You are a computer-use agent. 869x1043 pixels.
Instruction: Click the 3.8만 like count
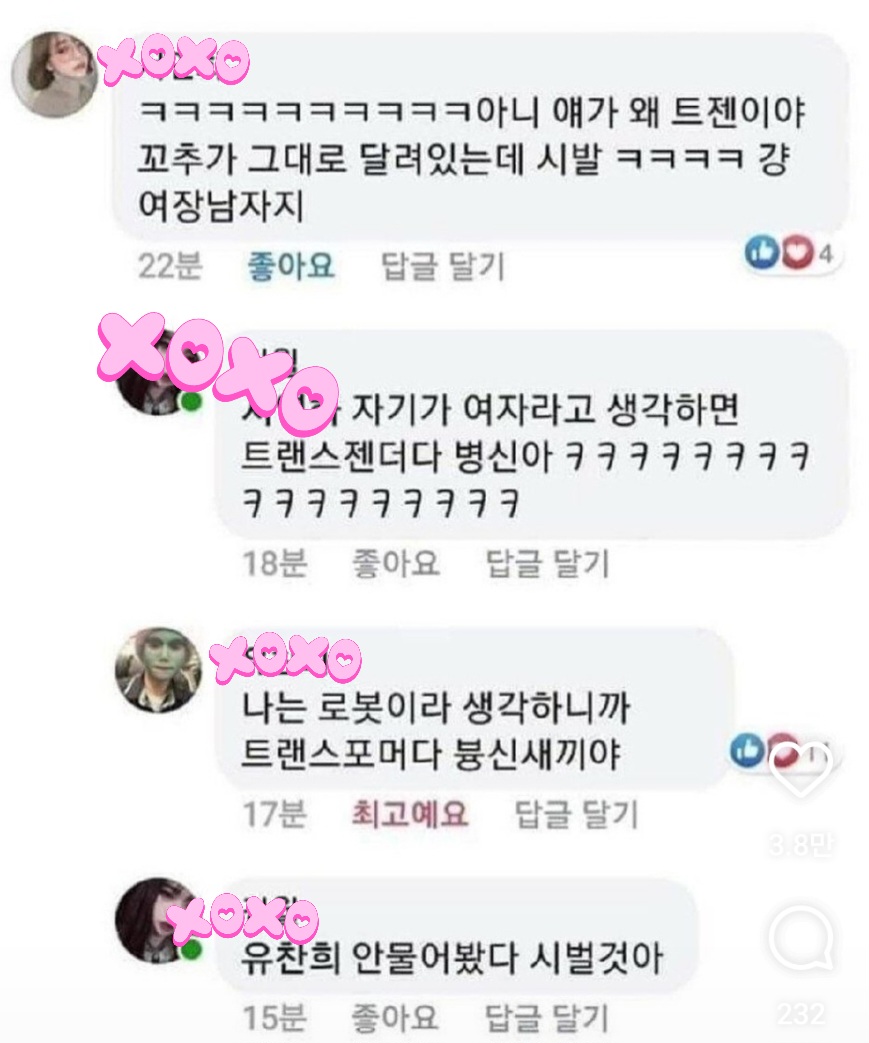801,845
